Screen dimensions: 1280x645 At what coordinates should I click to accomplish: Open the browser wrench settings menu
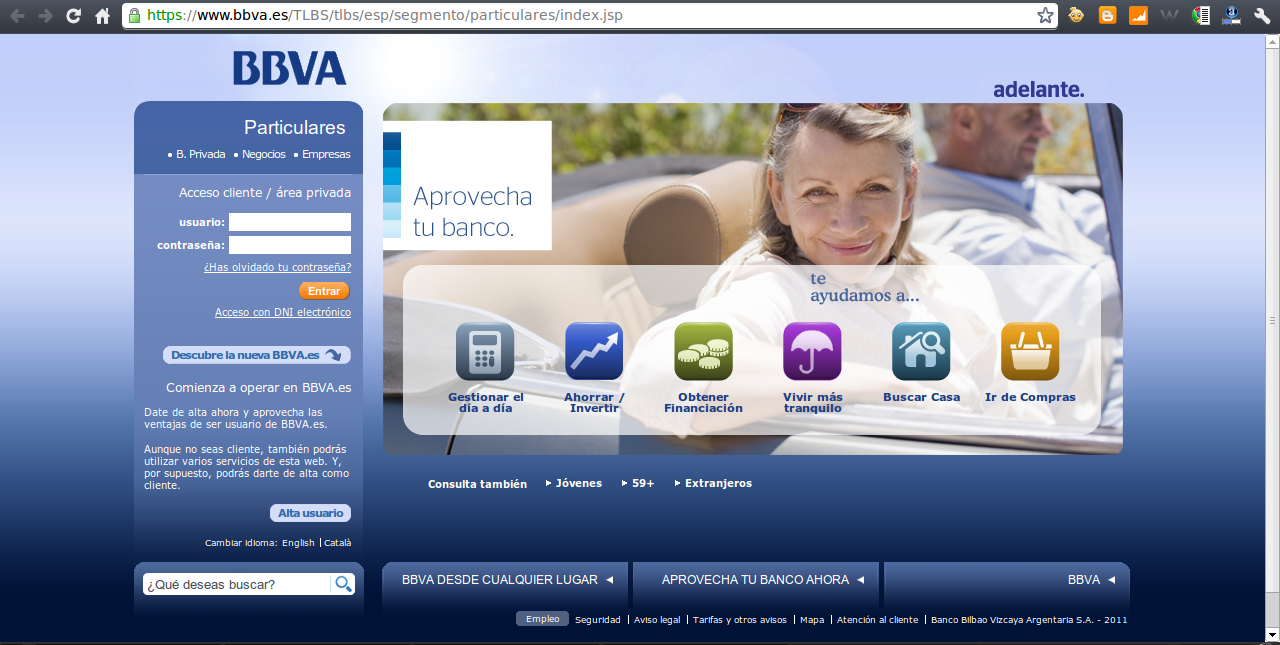1262,15
